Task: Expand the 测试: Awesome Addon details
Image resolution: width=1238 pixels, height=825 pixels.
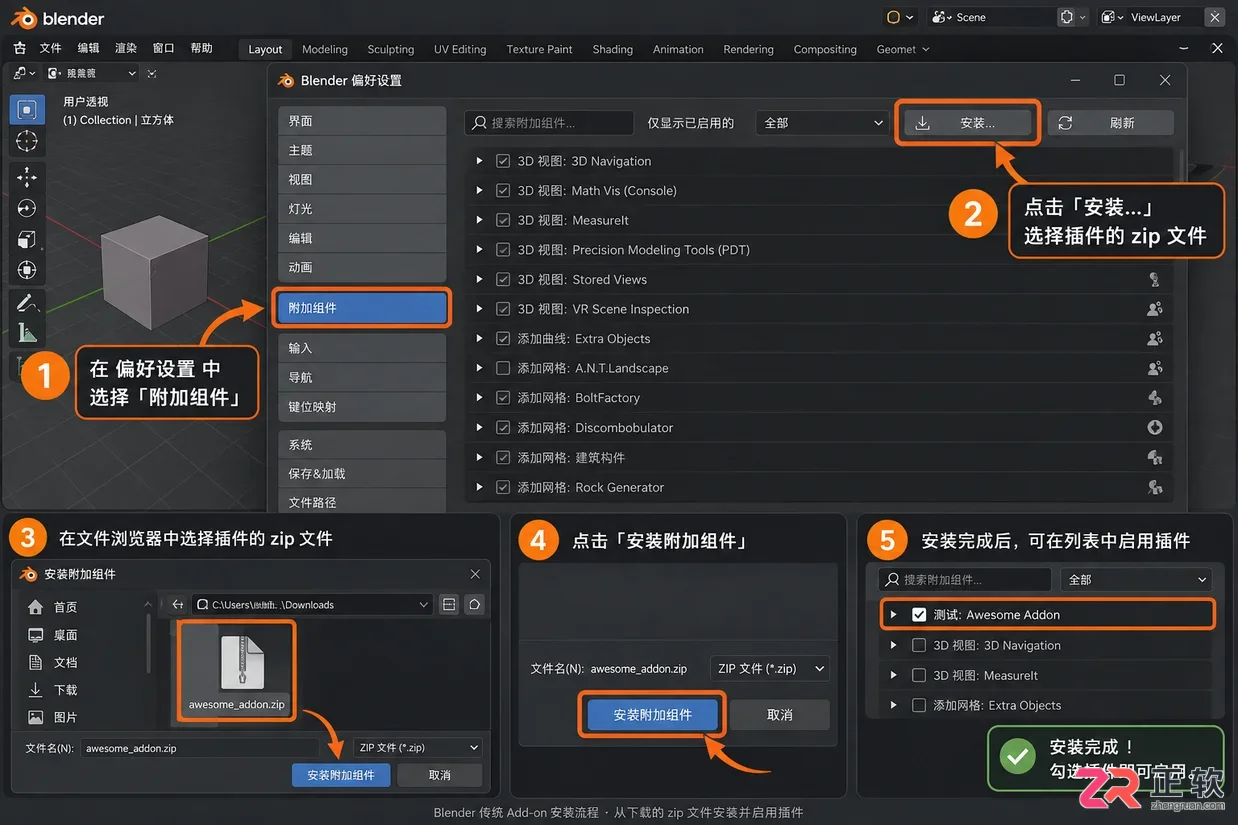Action: (893, 615)
